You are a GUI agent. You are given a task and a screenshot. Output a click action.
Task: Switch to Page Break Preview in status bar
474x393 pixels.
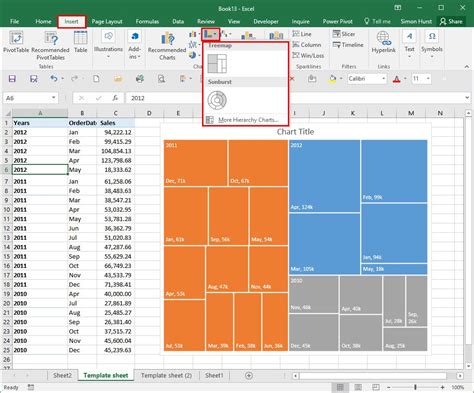click(x=376, y=387)
